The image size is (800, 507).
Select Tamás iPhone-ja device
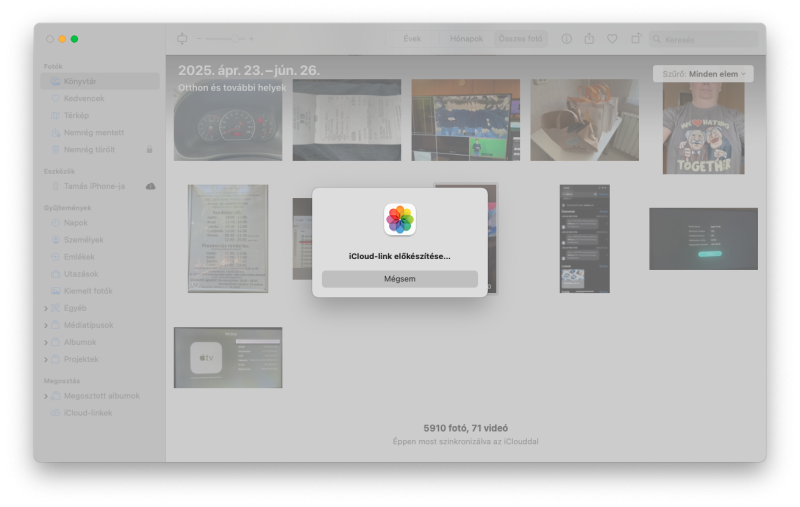[x=94, y=186]
